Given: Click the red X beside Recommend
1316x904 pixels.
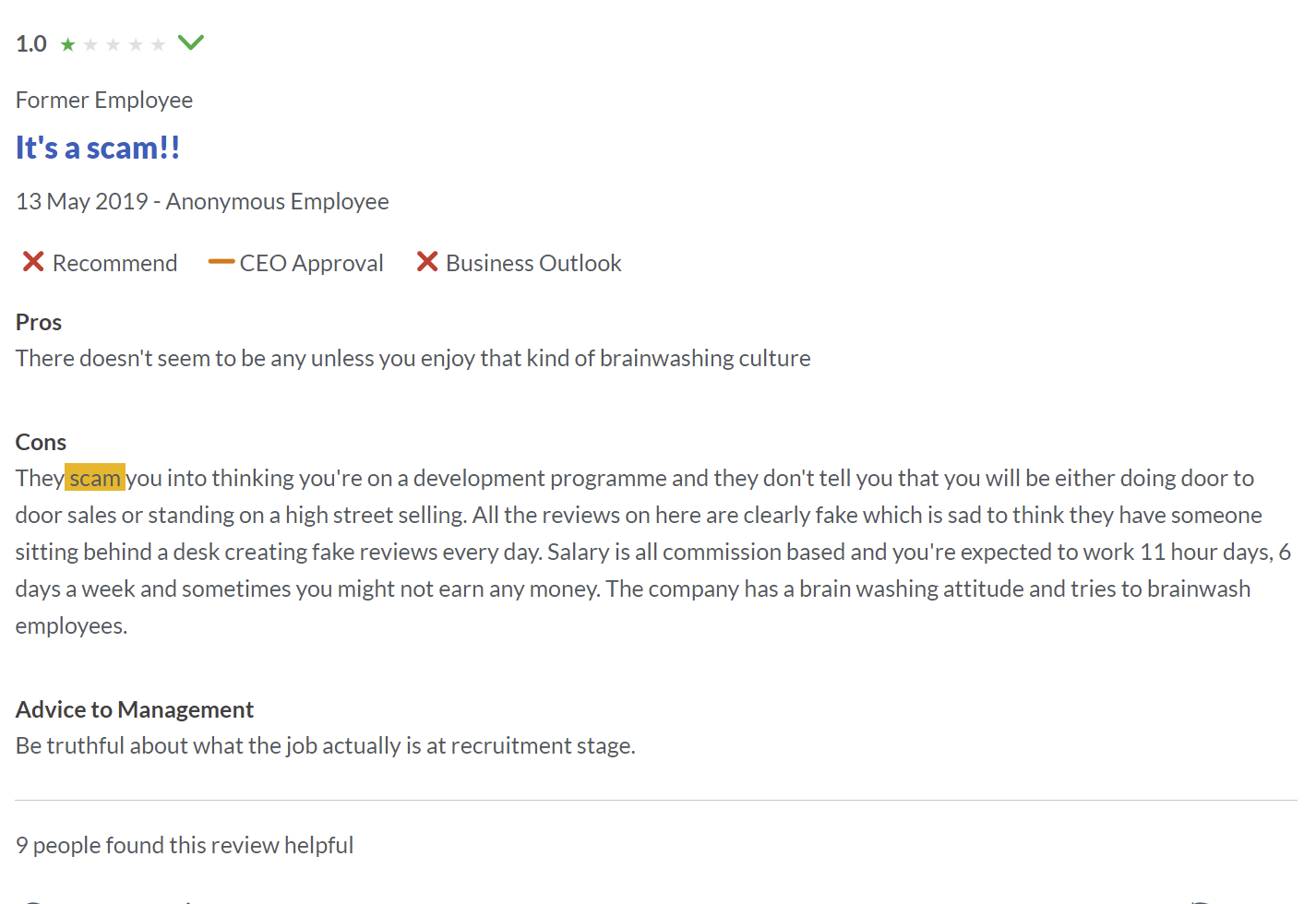Looking at the screenshot, I should click(33, 262).
